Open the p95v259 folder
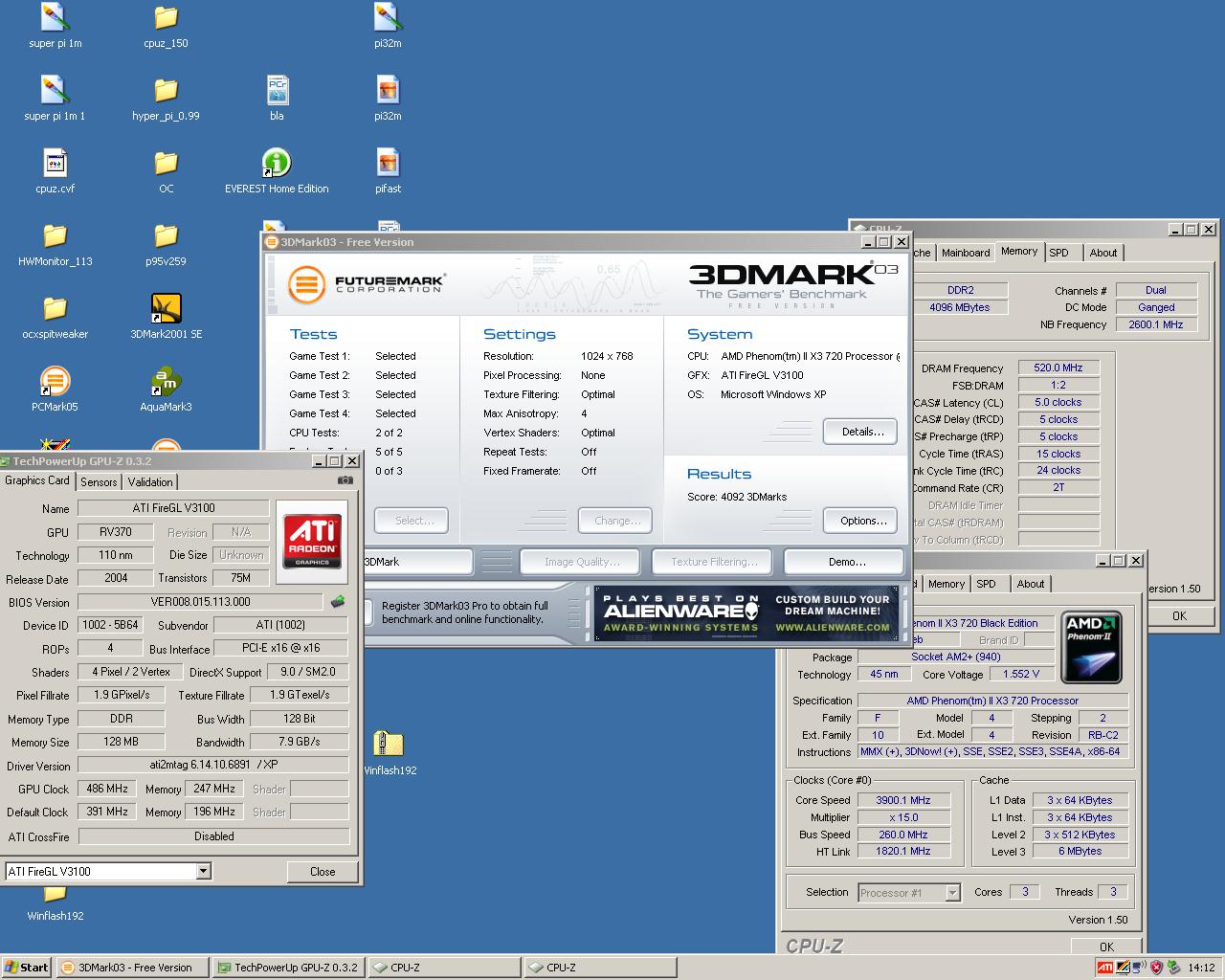 166,237
